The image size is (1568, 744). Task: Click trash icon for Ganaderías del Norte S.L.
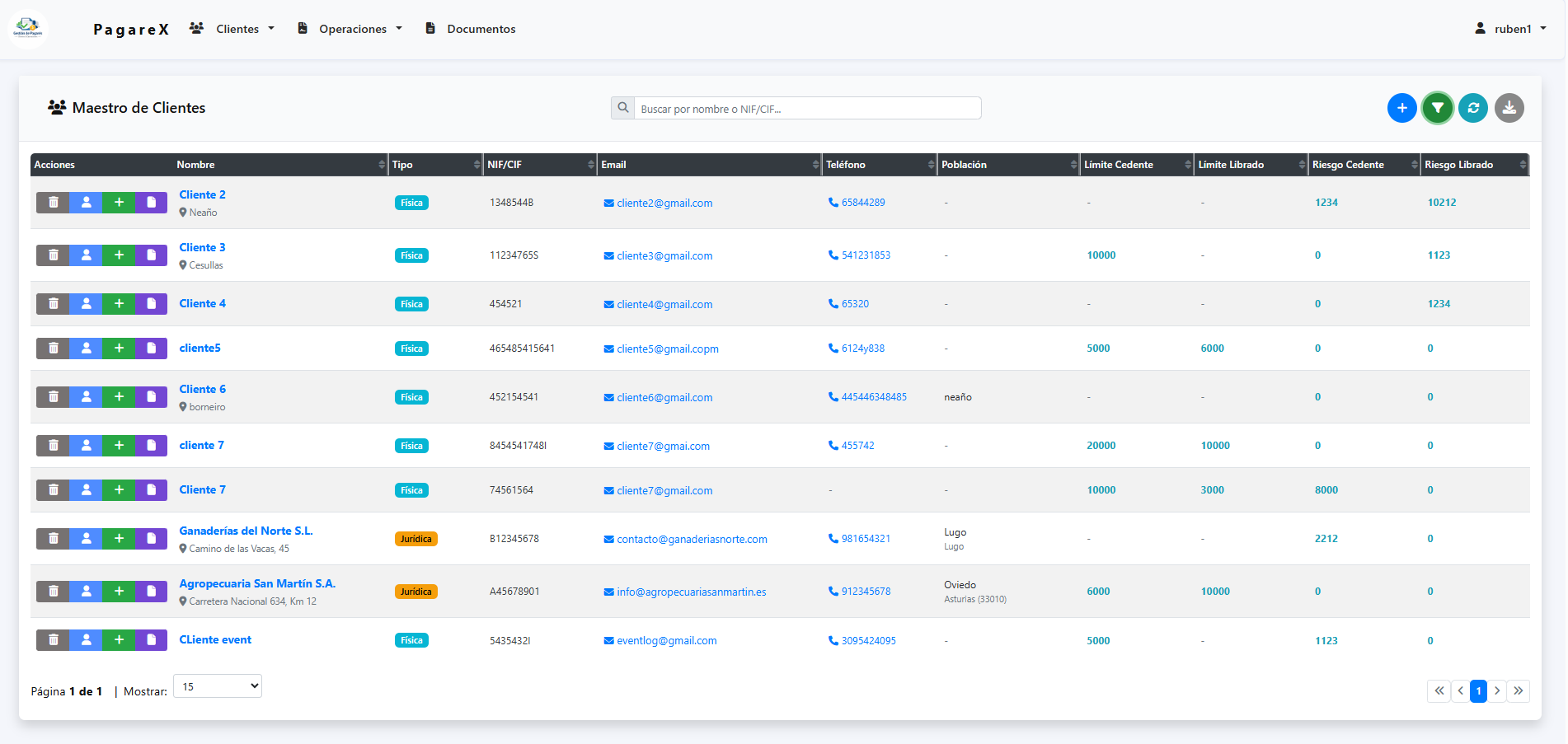[53, 539]
